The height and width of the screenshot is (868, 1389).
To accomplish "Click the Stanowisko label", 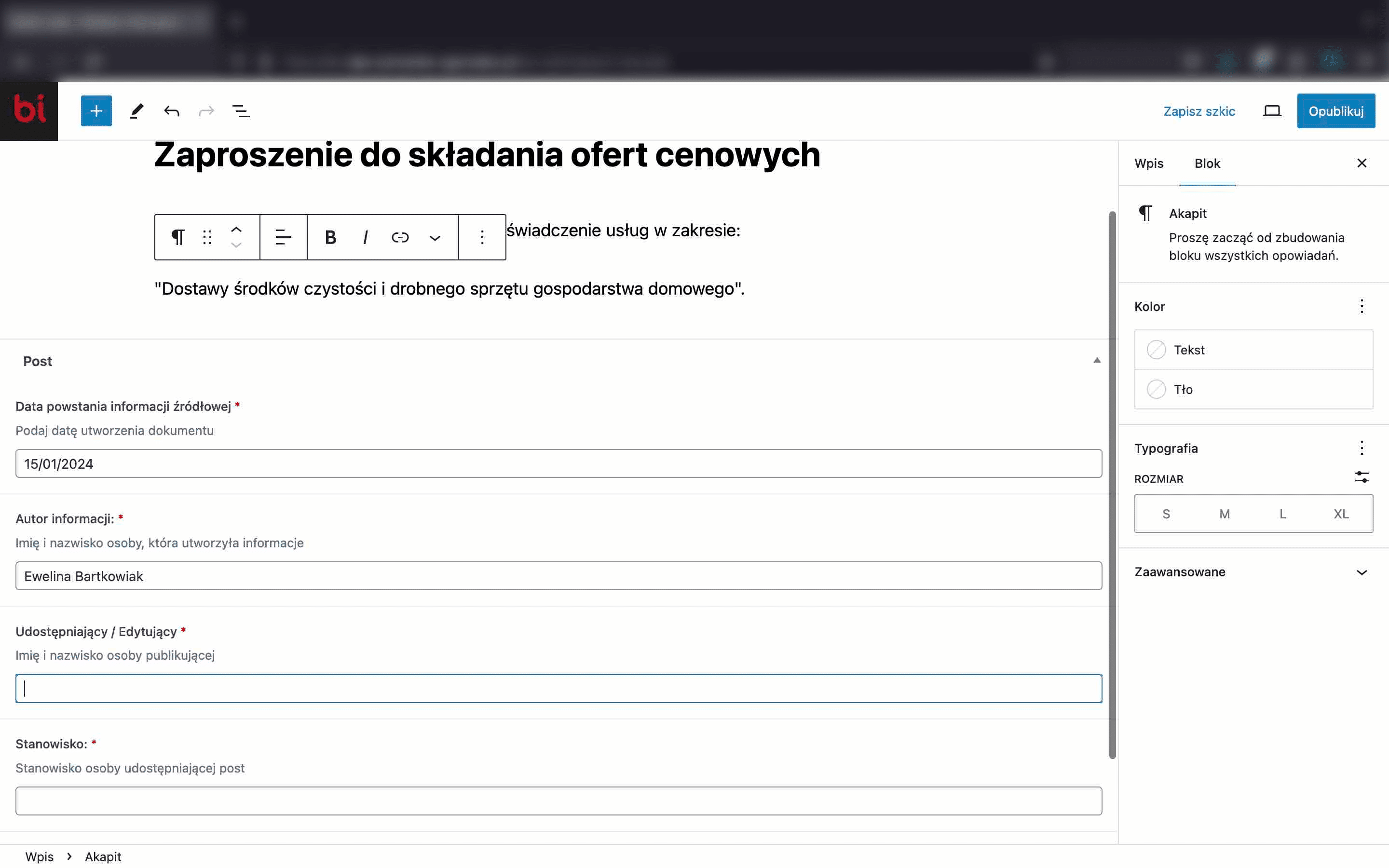I will click(51, 744).
